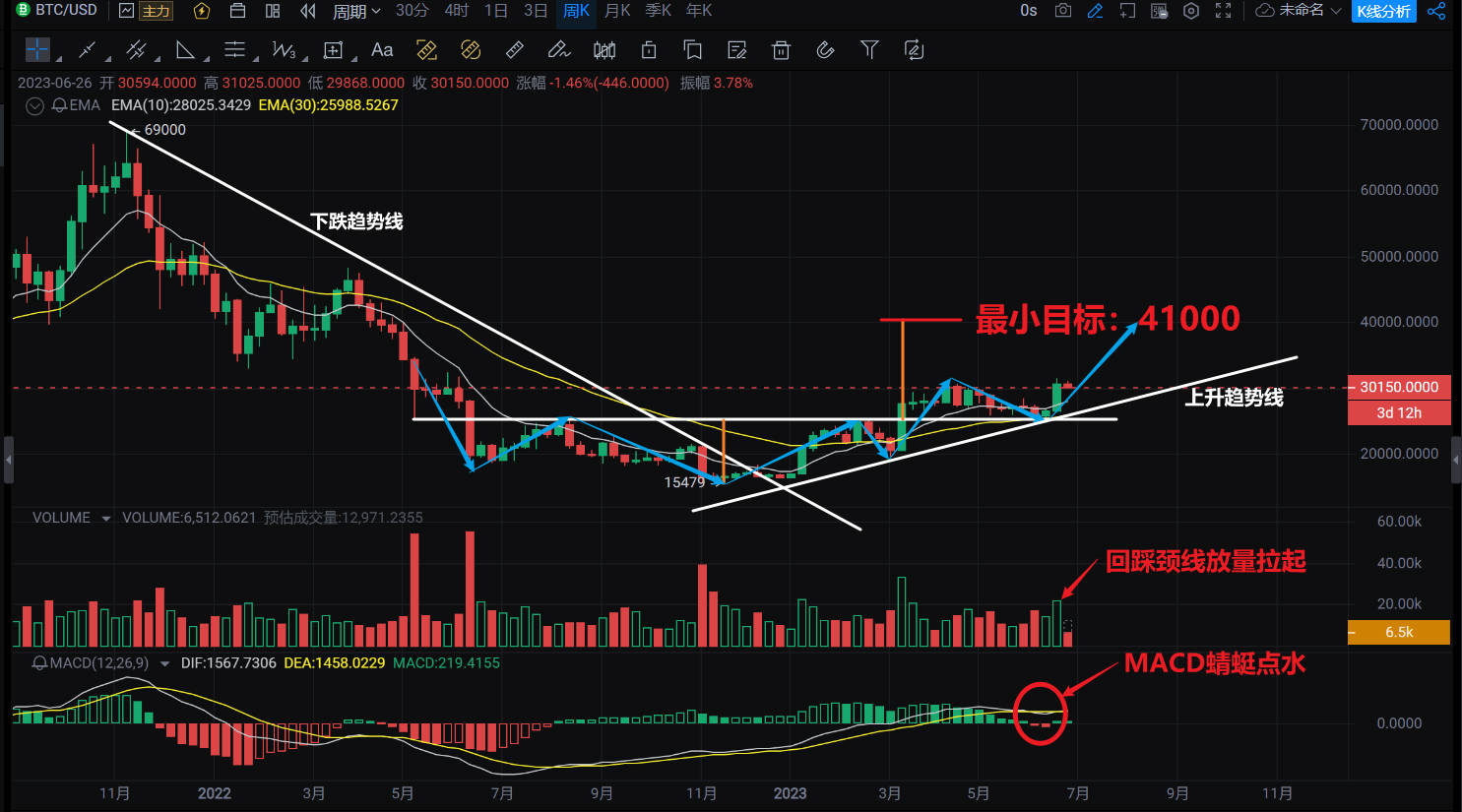Open the MACD(12,26,9) dropdown arrow
This screenshot has height=812, width=1462.
(164, 663)
